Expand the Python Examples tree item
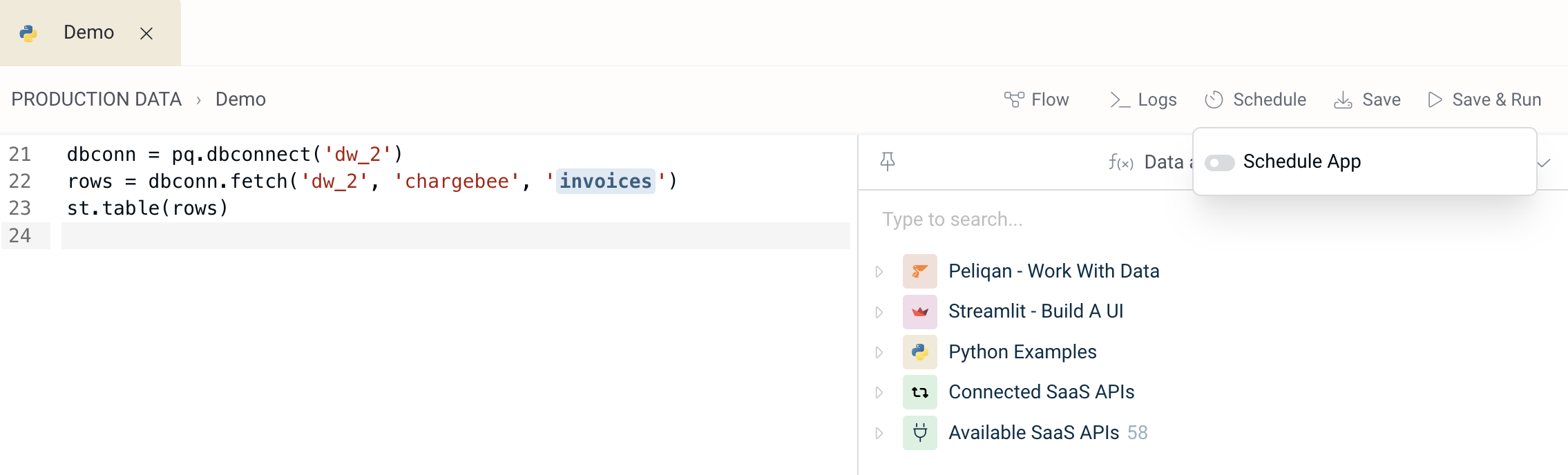This screenshot has height=475, width=1568. [879, 352]
